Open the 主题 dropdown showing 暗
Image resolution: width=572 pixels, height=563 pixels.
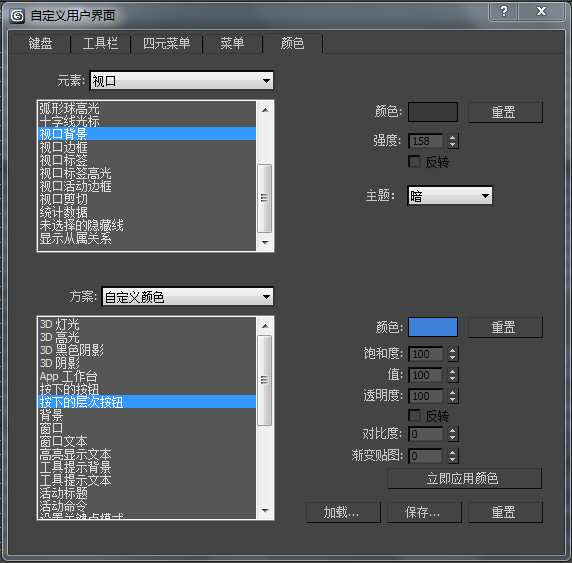click(x=450, y=196)
